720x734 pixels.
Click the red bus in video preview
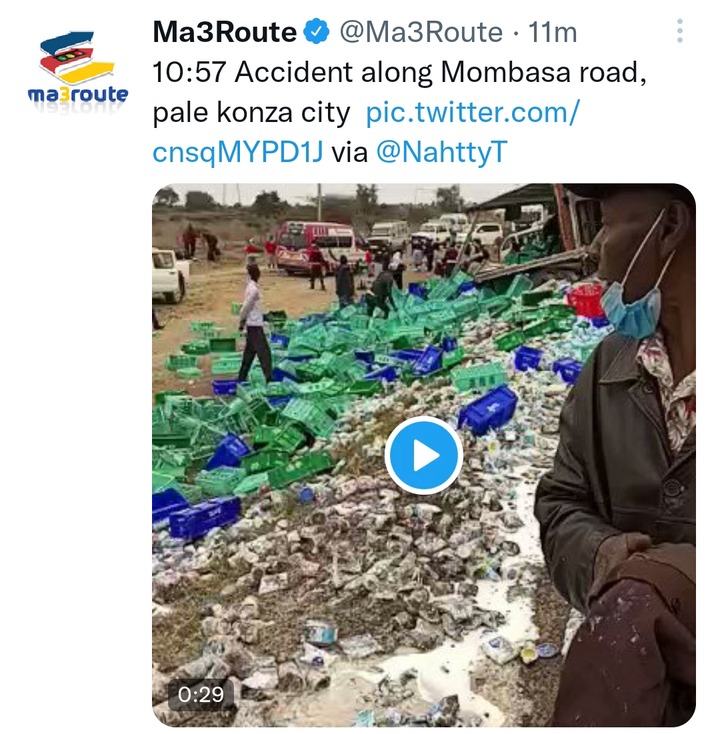pos(315,246)
